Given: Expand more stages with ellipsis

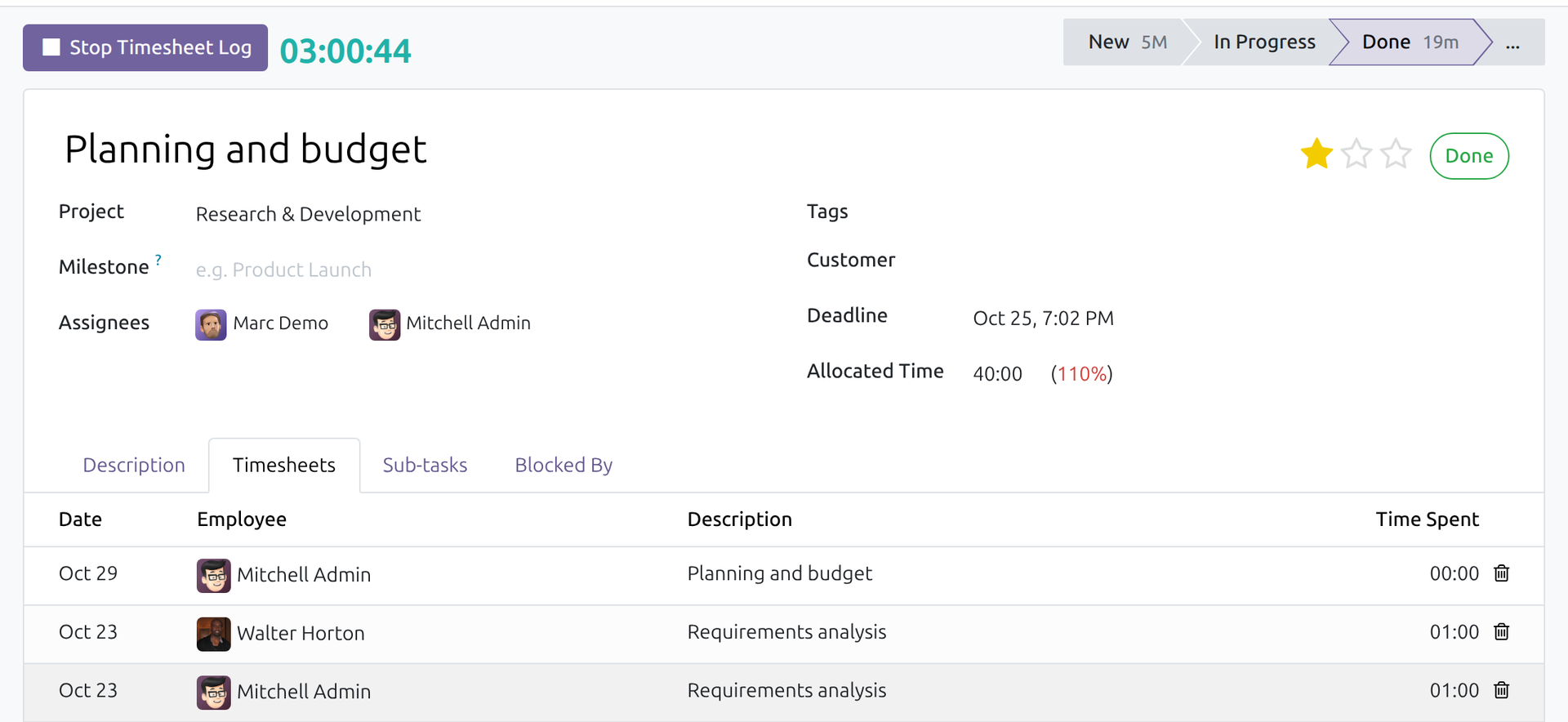Looking at the screenshot, I should click(1512, 42).
